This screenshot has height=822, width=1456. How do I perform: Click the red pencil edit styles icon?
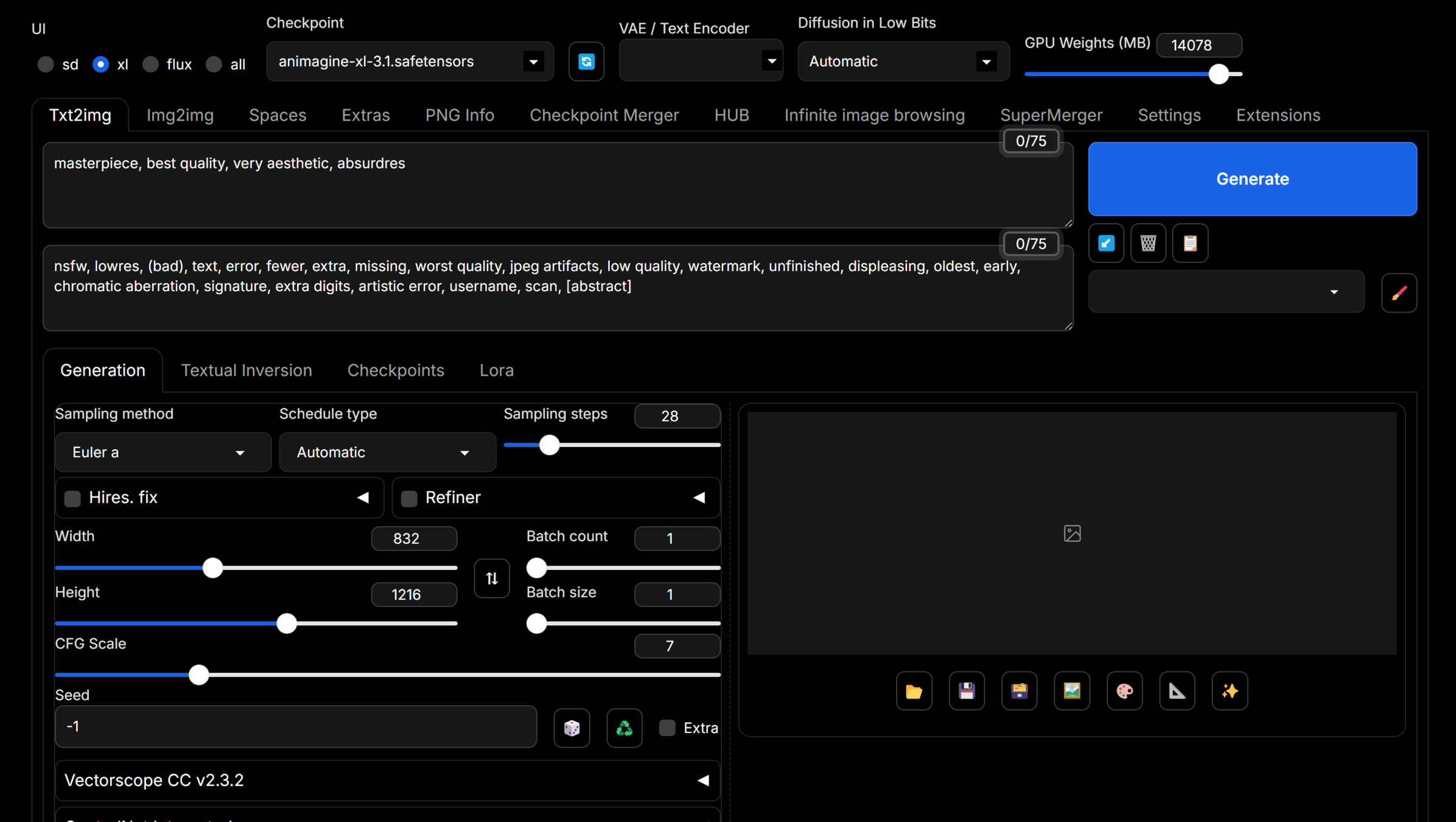tap(1399, 293)
